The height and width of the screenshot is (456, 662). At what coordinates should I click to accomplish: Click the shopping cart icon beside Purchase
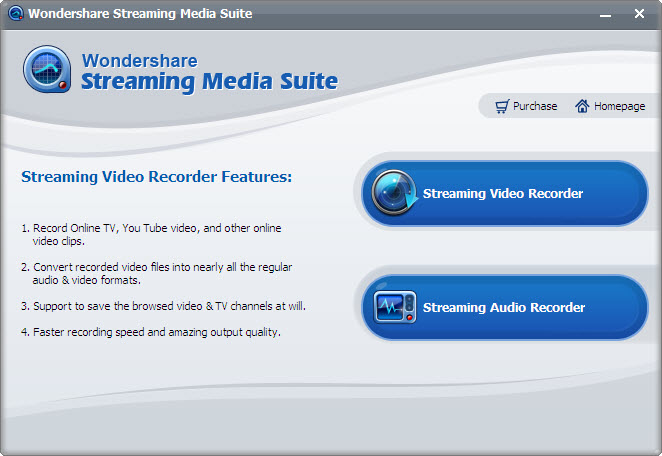502,106
